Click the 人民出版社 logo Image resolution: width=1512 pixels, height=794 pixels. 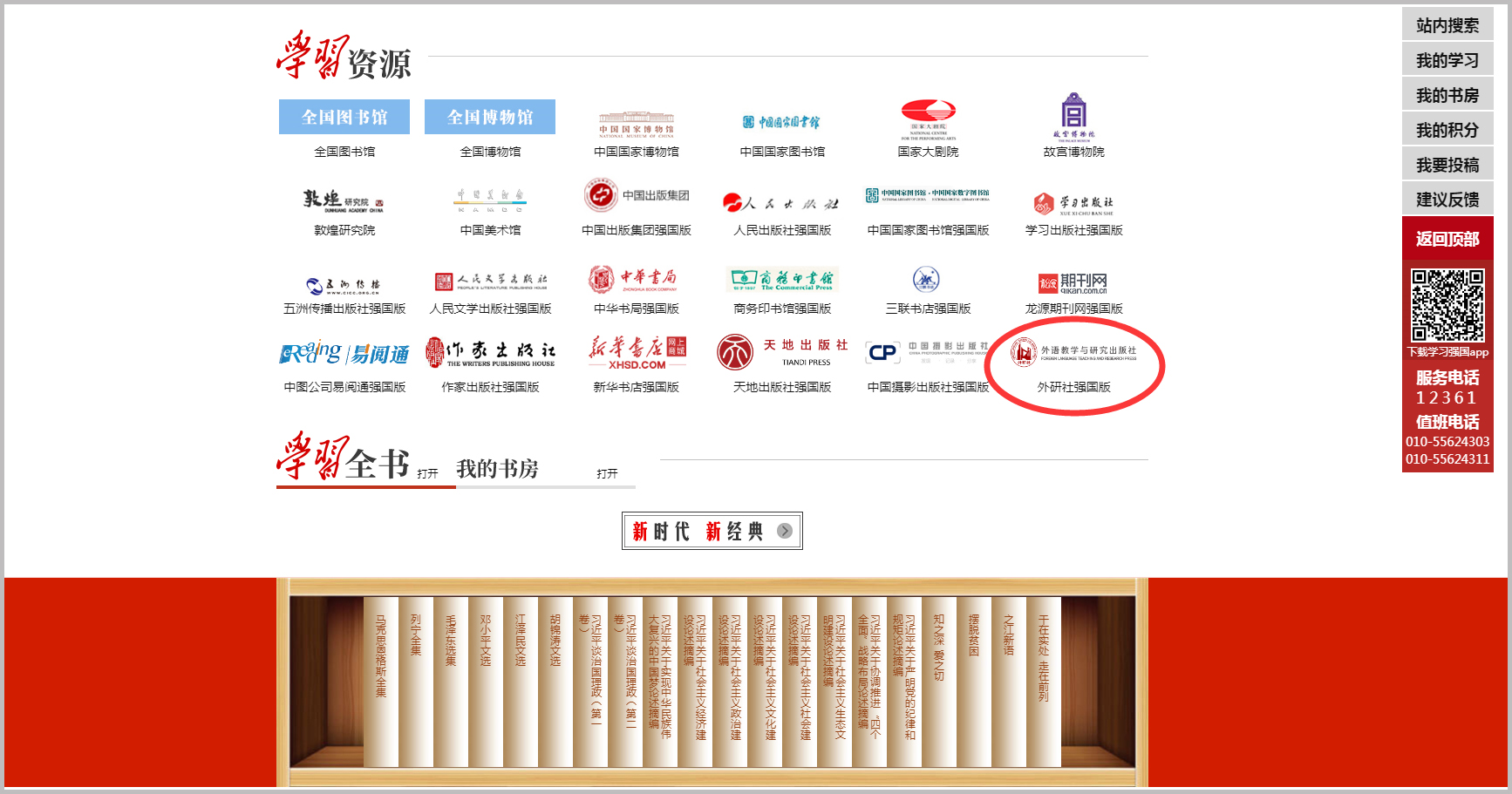(781, 203)
